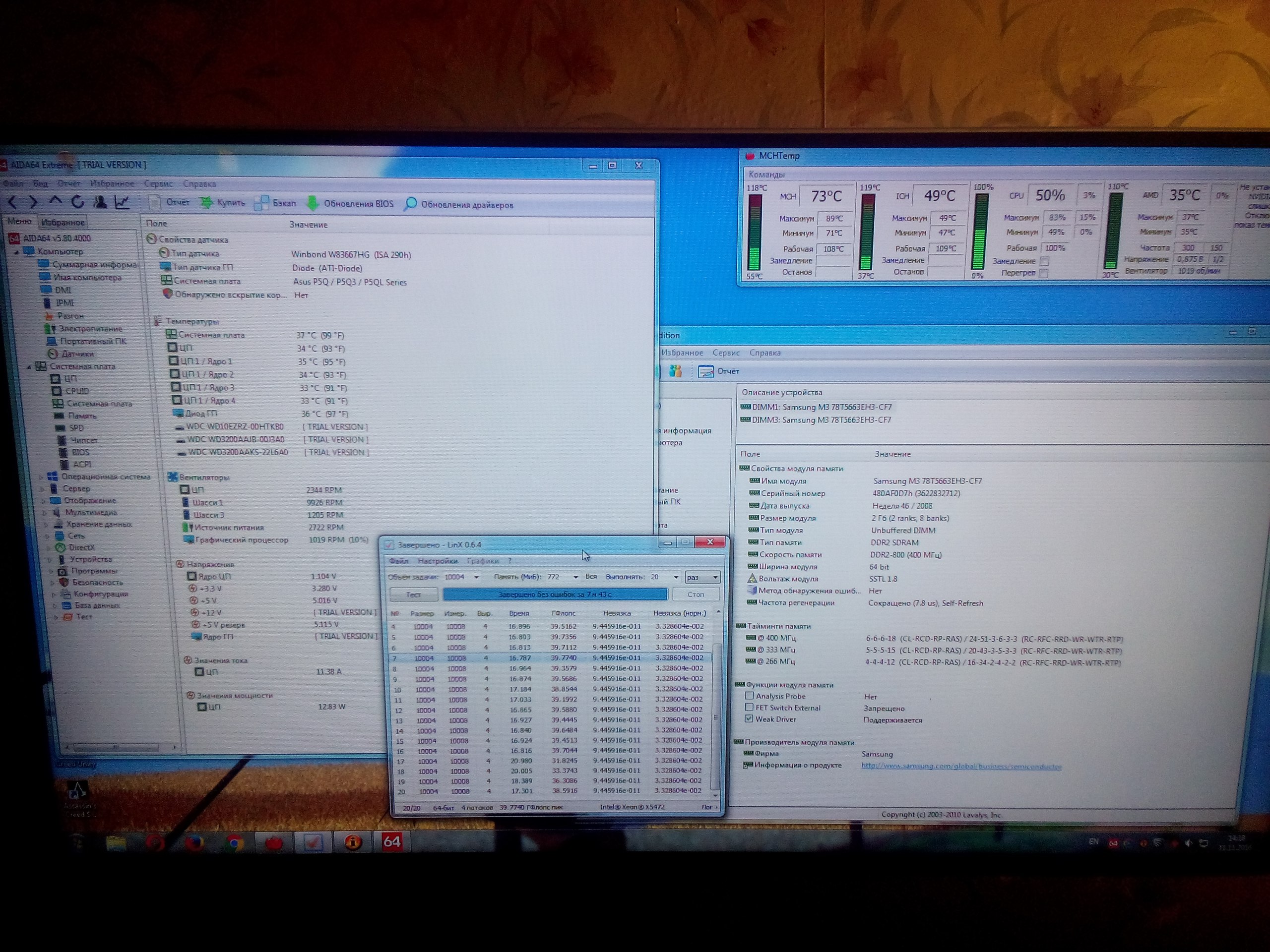The height and width of the screenshot is (952, 1270).
Task: Open the Настройки menu in LinX
Action: click(x=438, y=561)
